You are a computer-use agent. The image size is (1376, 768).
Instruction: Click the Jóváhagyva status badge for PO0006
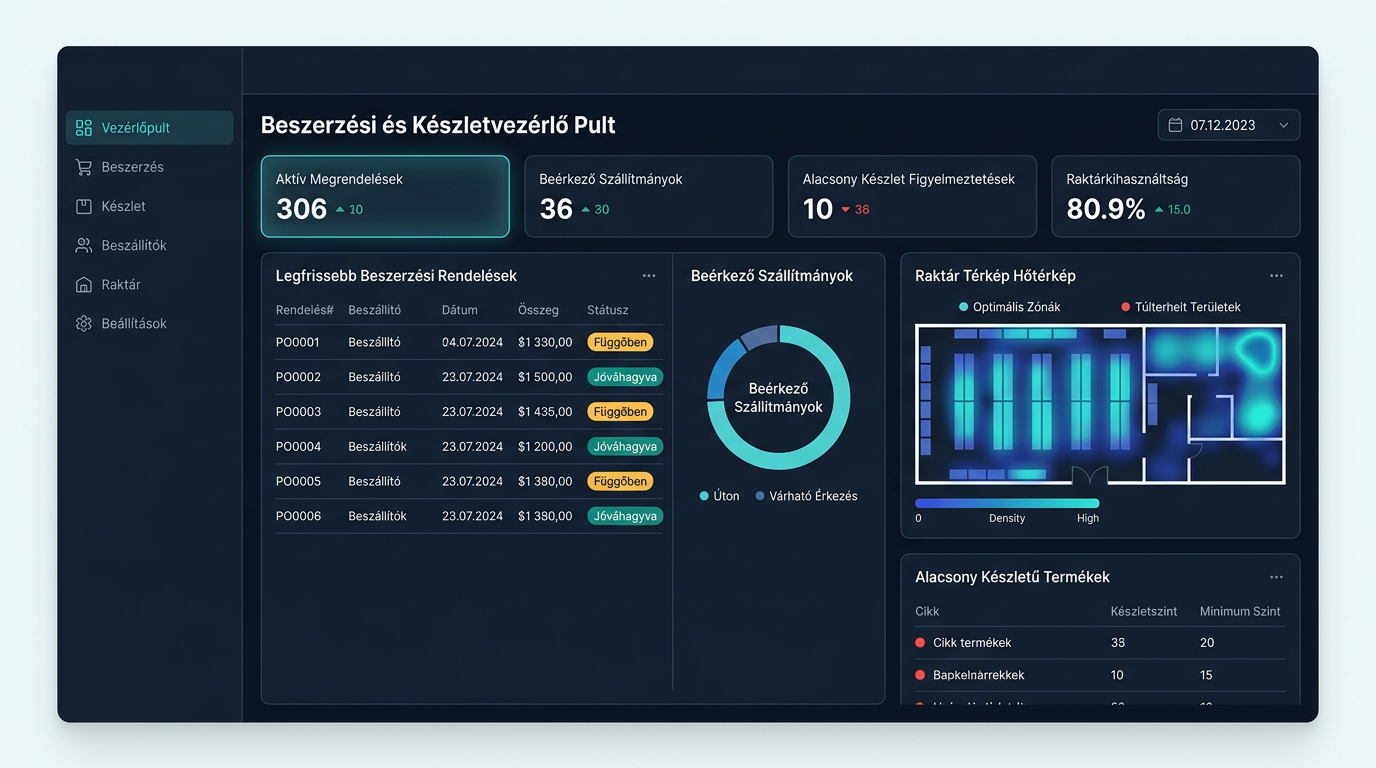coord(625,516)
